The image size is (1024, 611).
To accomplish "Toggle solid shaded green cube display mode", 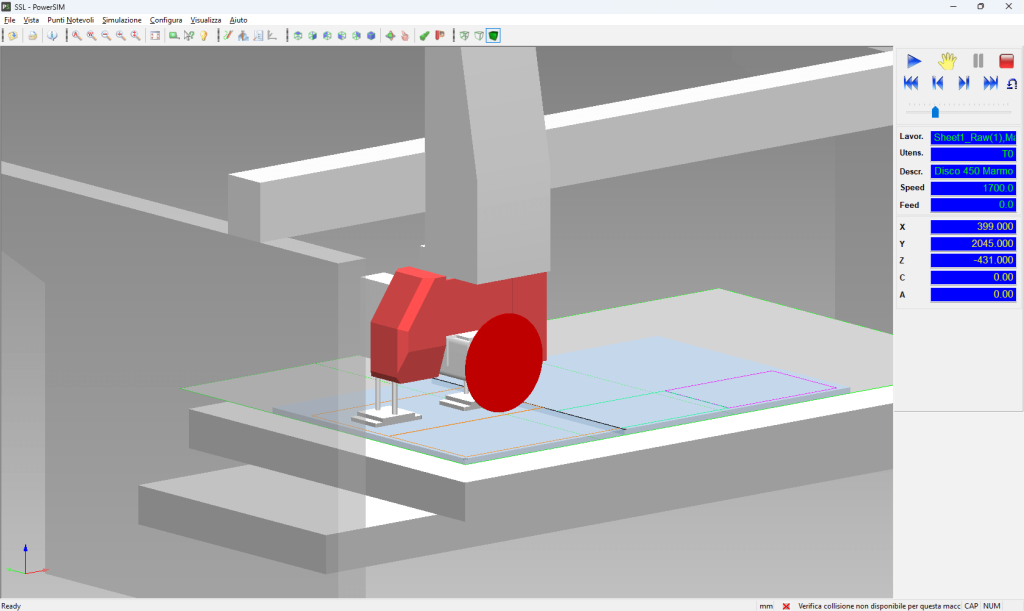I will pos(494,36).
